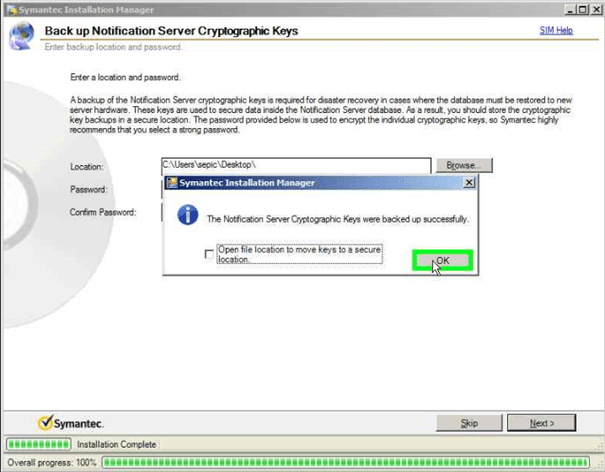Close the backup success popup dialog
605x472 pixels.
(469, 183)
